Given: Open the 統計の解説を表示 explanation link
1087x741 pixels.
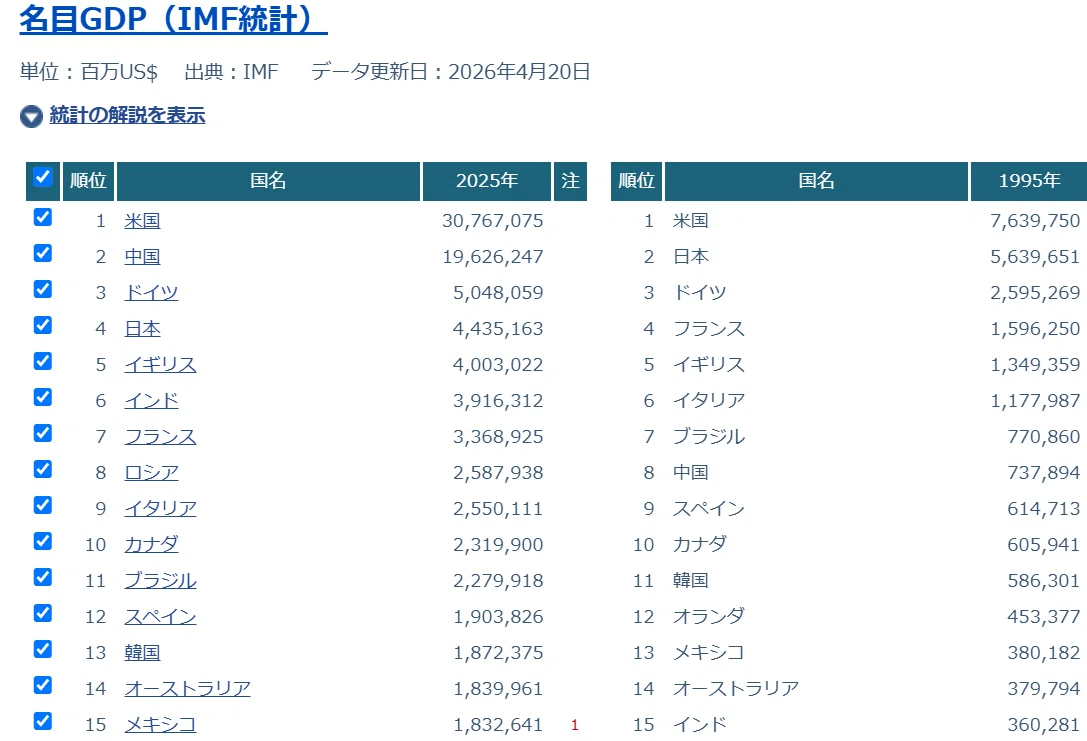Looking at the screenshot, I should point(128,115).
